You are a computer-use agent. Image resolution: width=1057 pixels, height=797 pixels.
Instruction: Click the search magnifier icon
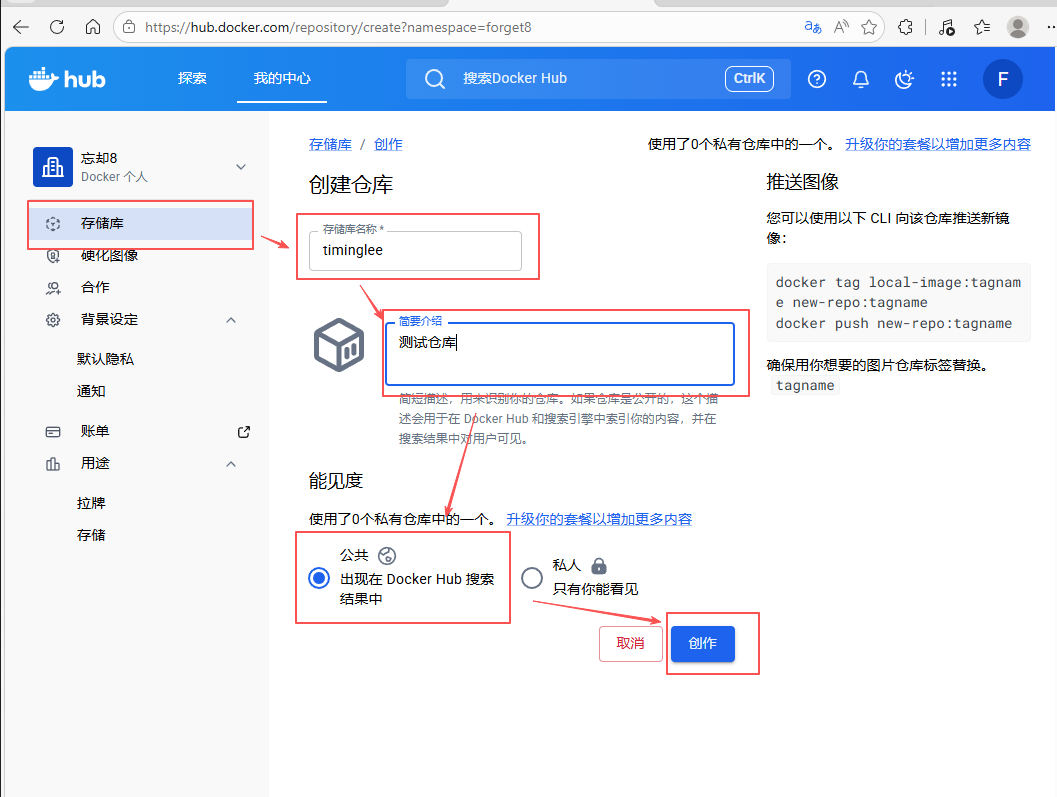[x=435, y=79]
